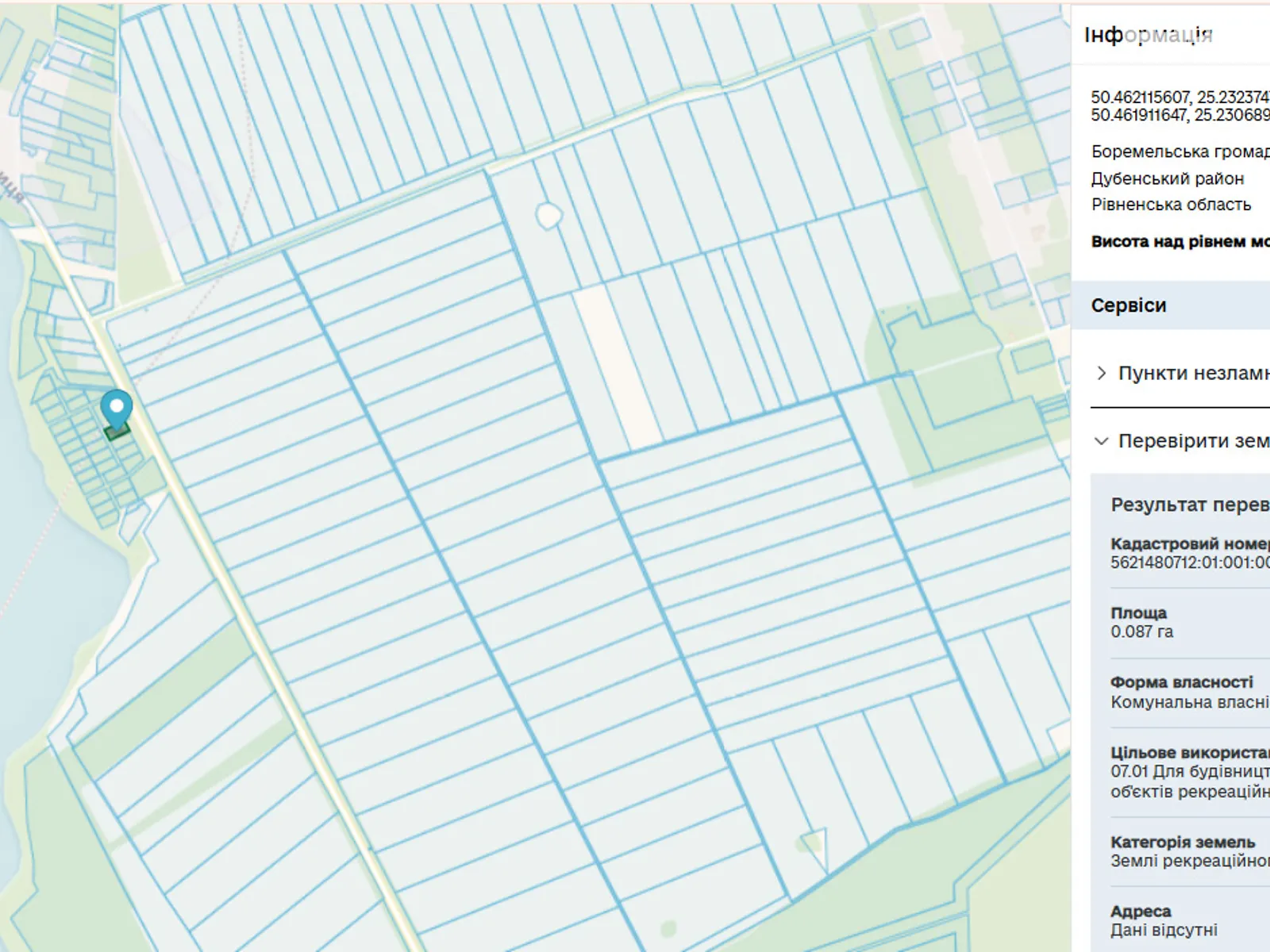Click the 50.461911647 coordinates line
Image resolution: width=1270 pixels, height=952 pixels.
click(1180, 115)
